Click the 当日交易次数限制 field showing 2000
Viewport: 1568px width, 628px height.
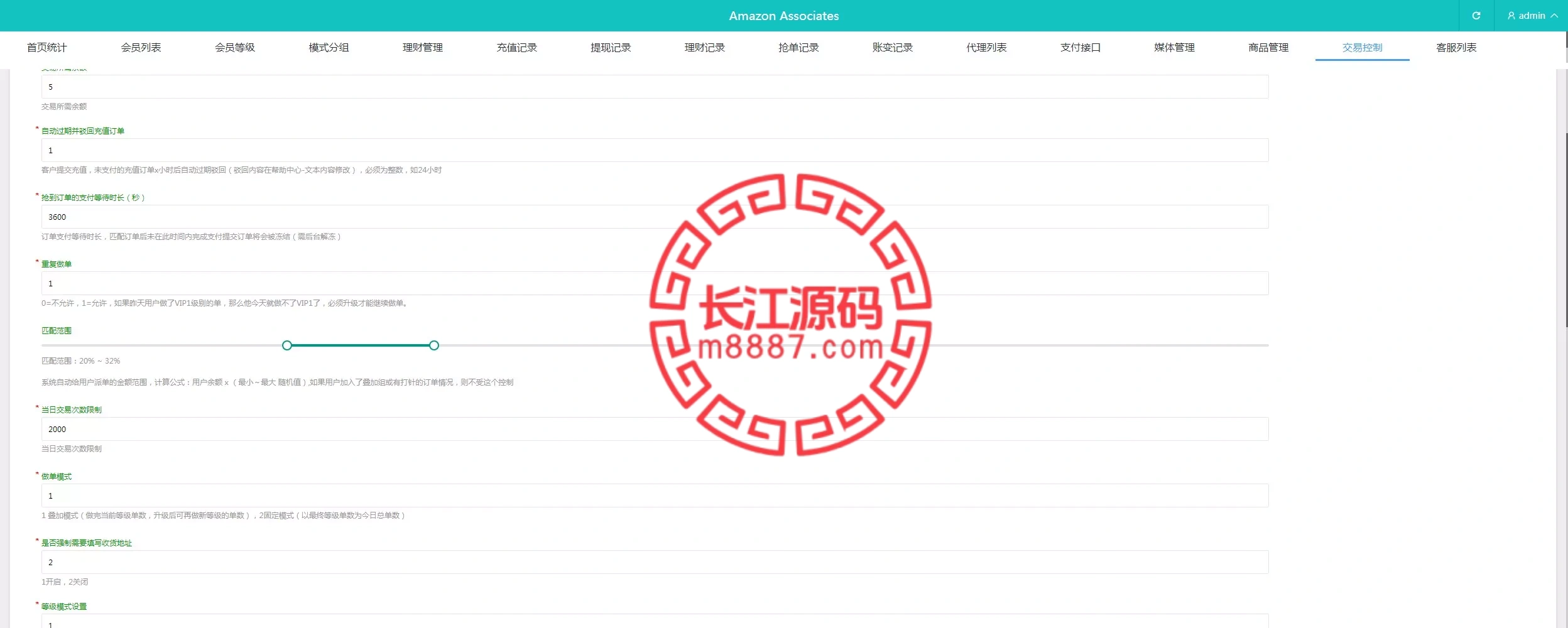(655, 429)
